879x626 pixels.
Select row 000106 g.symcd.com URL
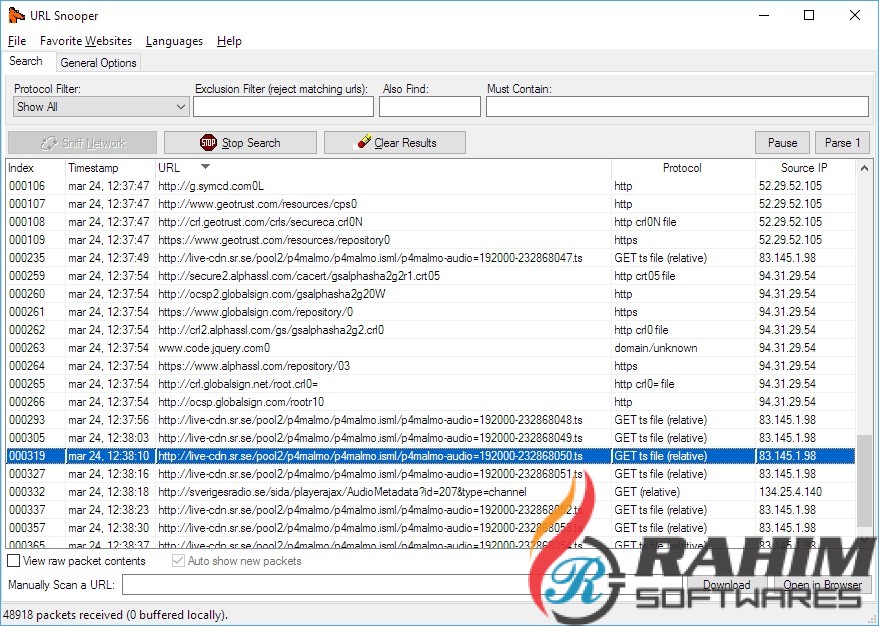pyautogui.click(x=211, y=186)
